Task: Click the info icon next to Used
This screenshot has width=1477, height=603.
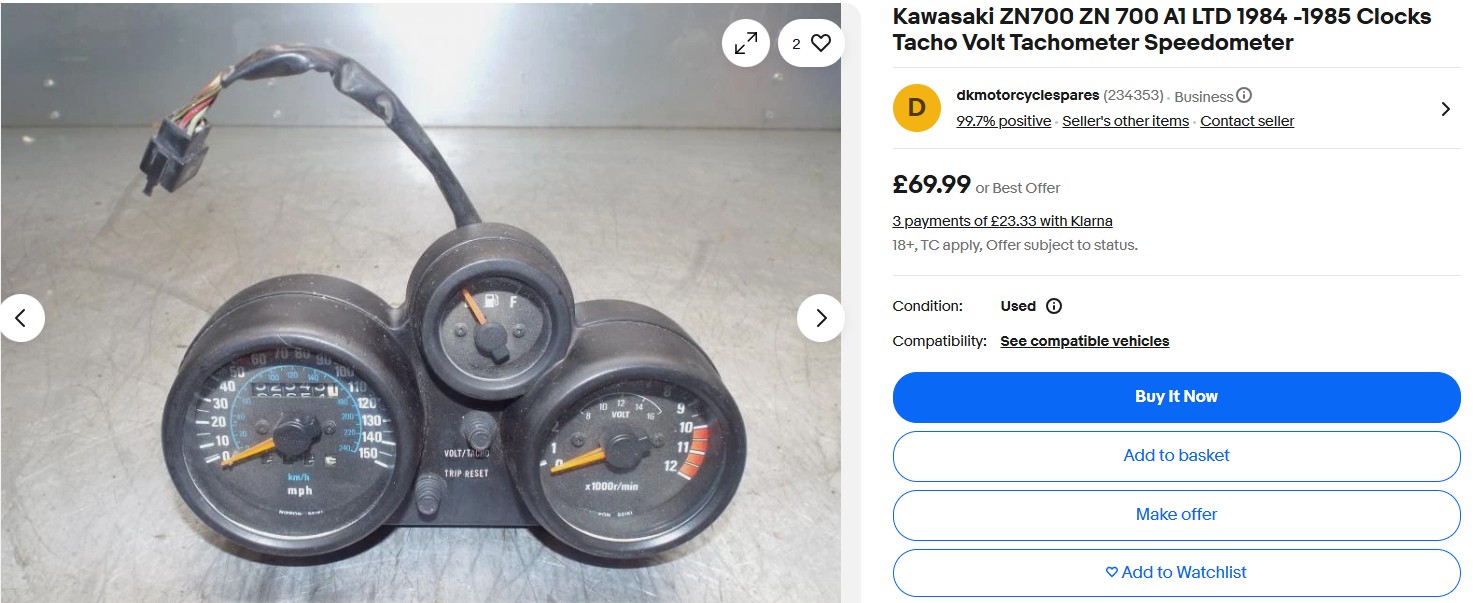Action: 1054,306
